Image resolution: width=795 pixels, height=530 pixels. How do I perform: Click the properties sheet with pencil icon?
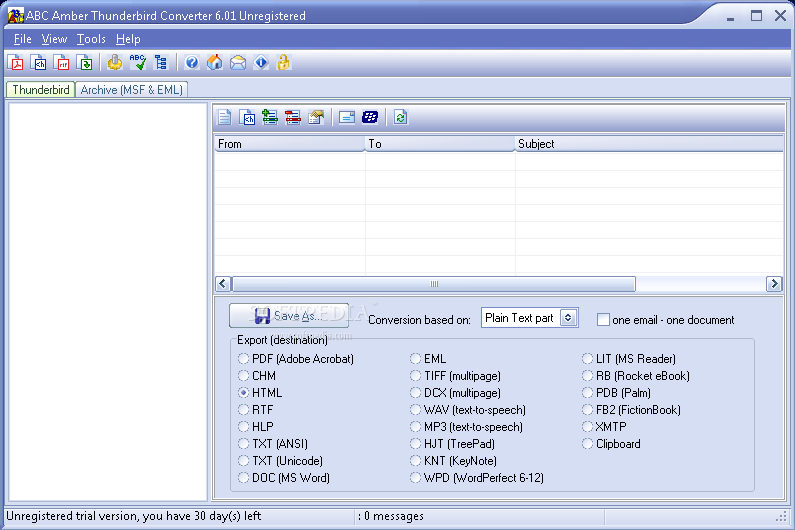316,117
